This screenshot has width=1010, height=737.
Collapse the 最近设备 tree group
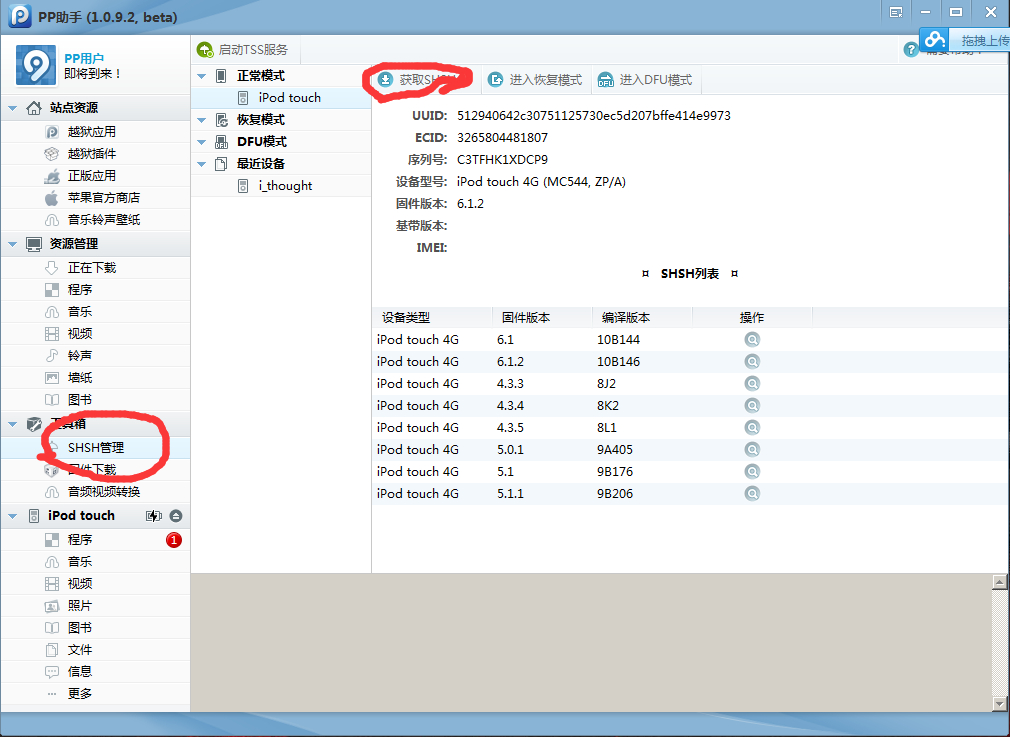(x=202, y=164)
